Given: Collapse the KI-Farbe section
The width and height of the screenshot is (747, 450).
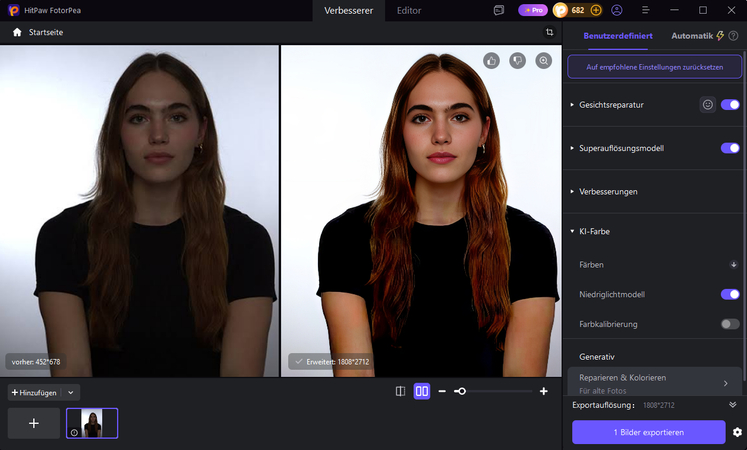Looking at the screenshot, I should (x=572, y=231).
